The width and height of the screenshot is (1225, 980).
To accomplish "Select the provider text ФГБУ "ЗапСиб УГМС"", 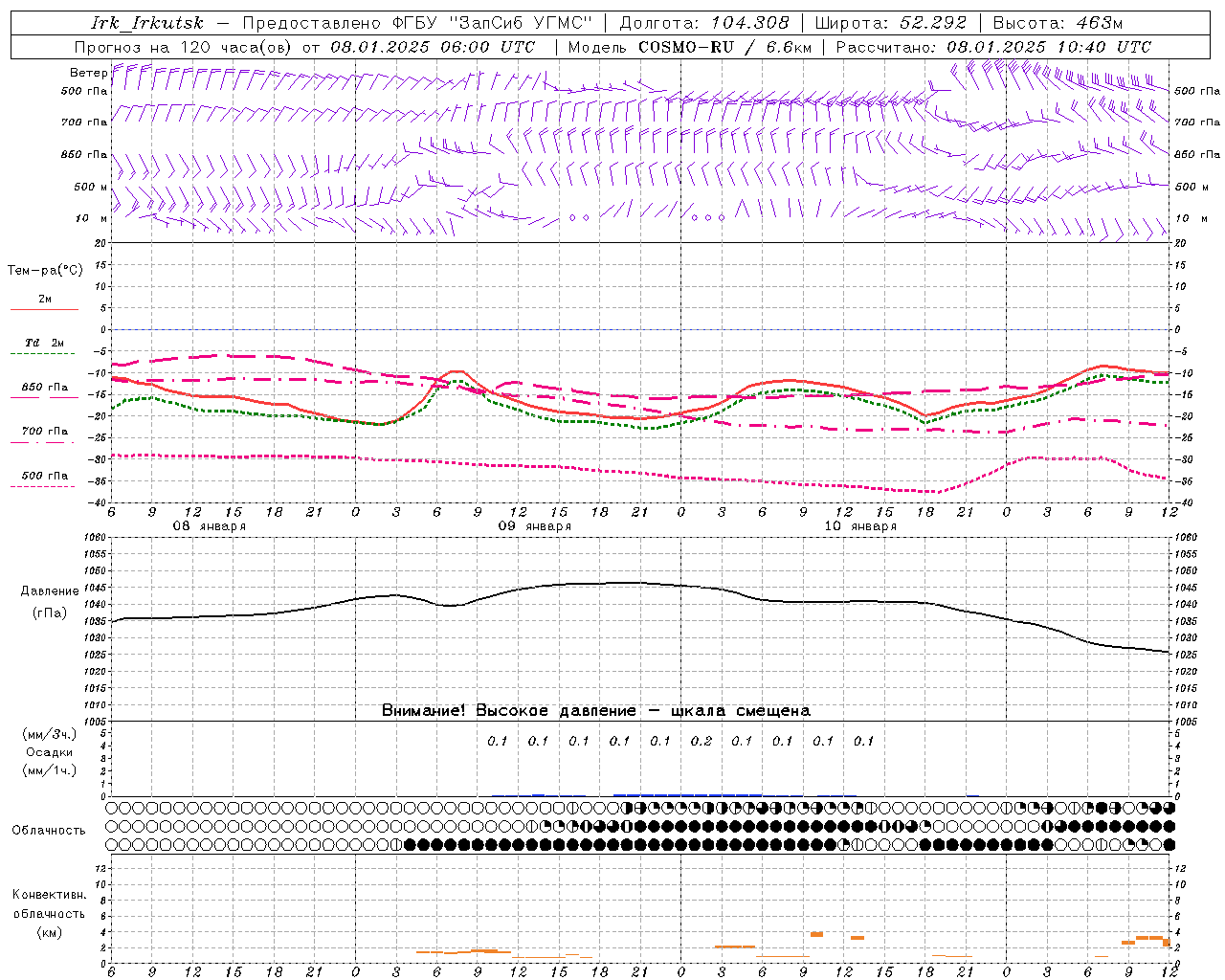I will (492, 23).
